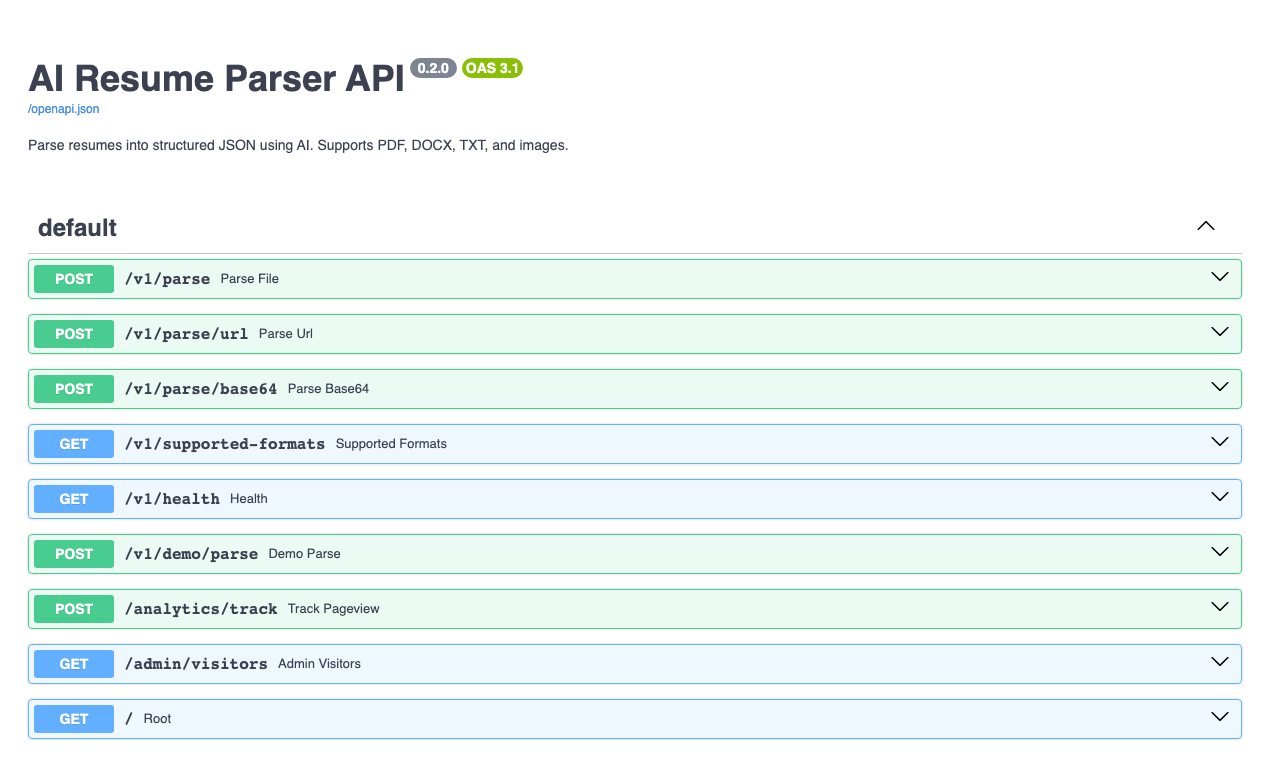Viewport: 1270px width, 760px height.
Task: Expand the /v1/parse endpoint details
Action: click(x=1219, y=277)
